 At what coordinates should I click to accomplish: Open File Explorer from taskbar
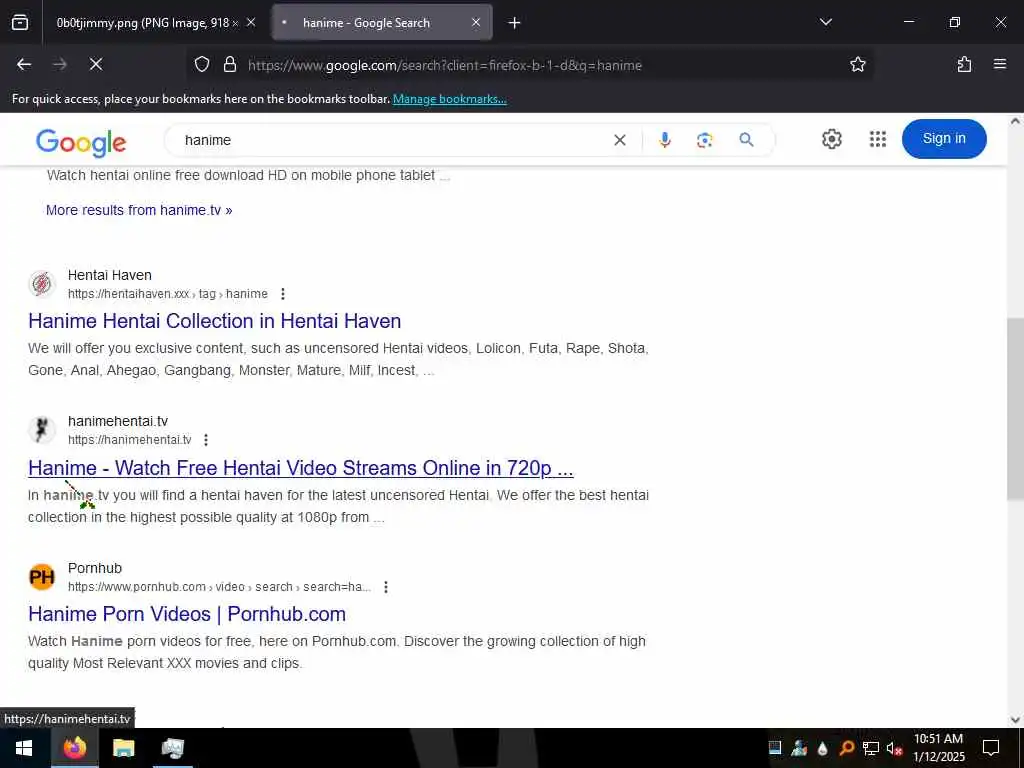point(123,748)
